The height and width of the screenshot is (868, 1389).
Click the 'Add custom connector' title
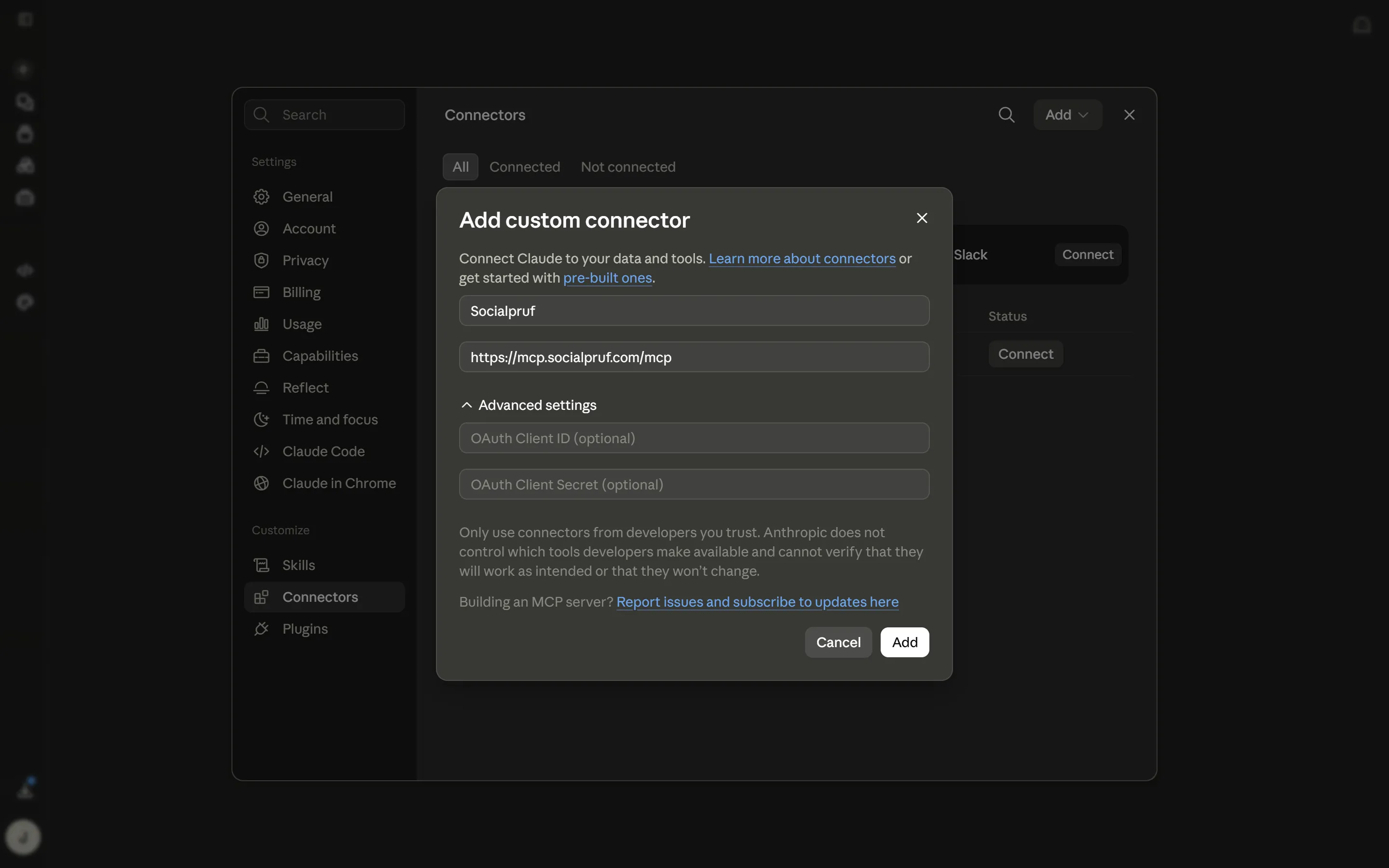574,220
